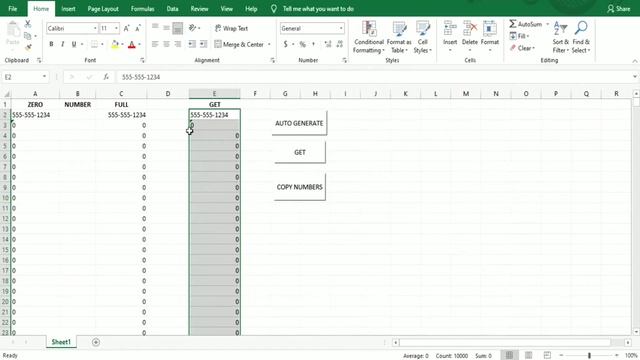Click the Orientation text-angle icon
This screenshot has height=360, width=640.
click(x=193, y=28)
